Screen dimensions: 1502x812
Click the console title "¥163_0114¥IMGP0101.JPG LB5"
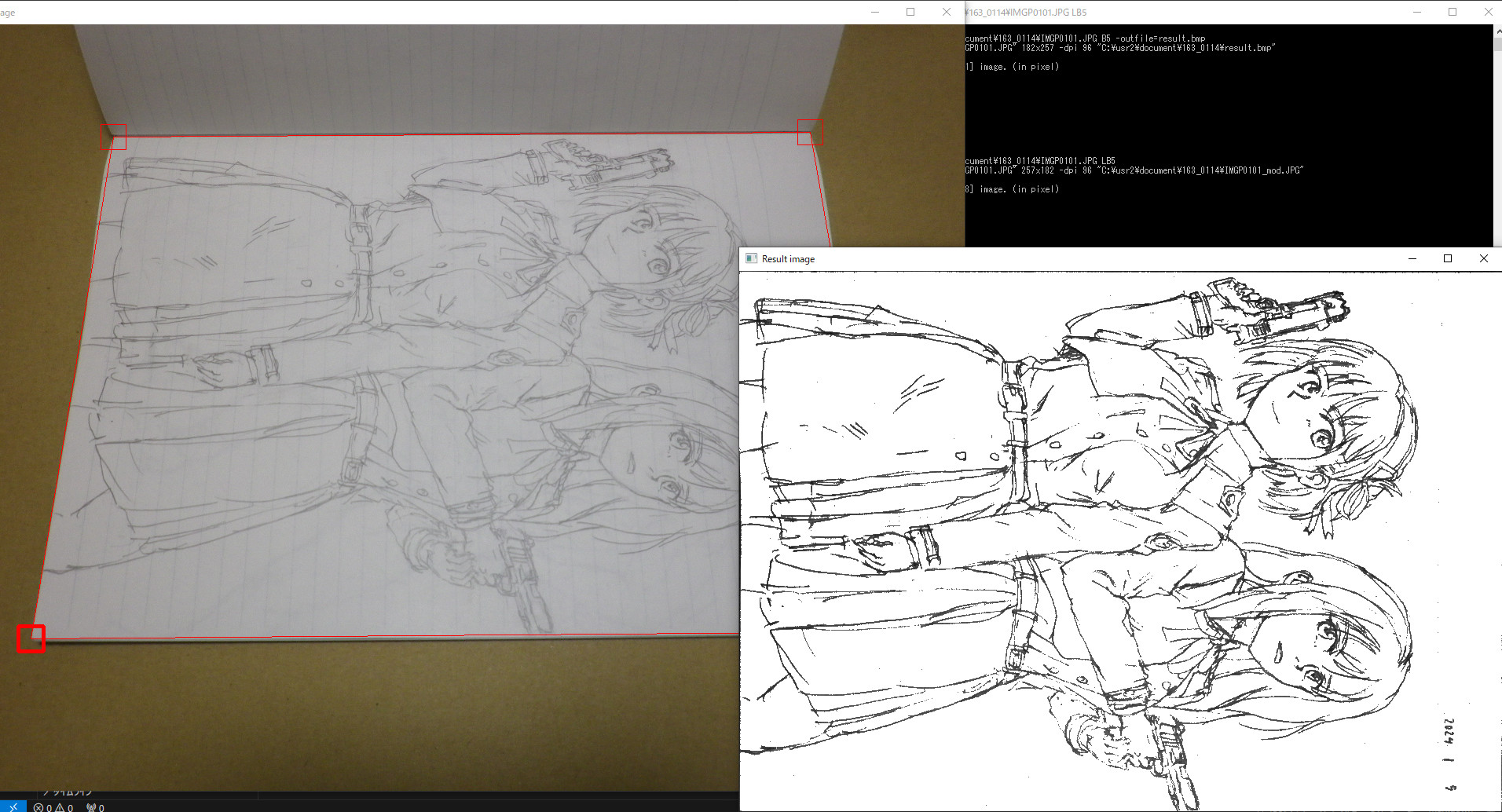pos(1026,13)
